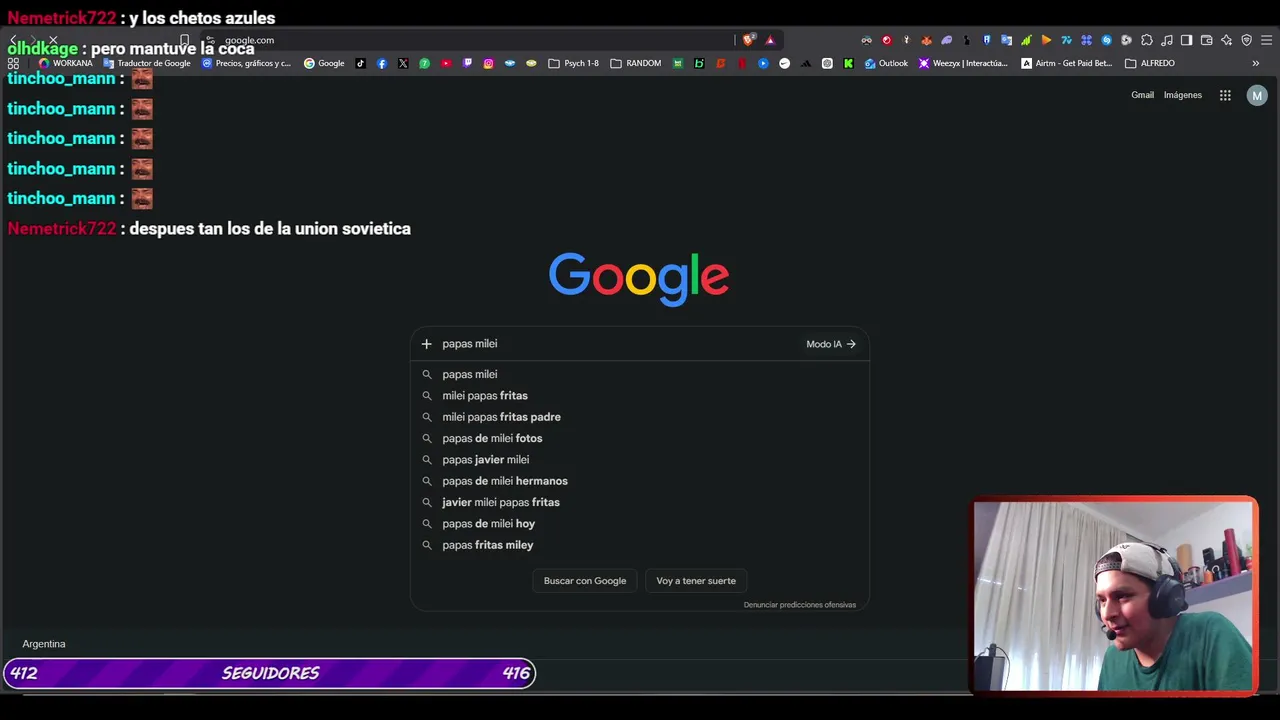The height and width of the screenshot is (720, 1280).
Task: Open Instagram bookmark icon
Action: (x=488, y=63)
